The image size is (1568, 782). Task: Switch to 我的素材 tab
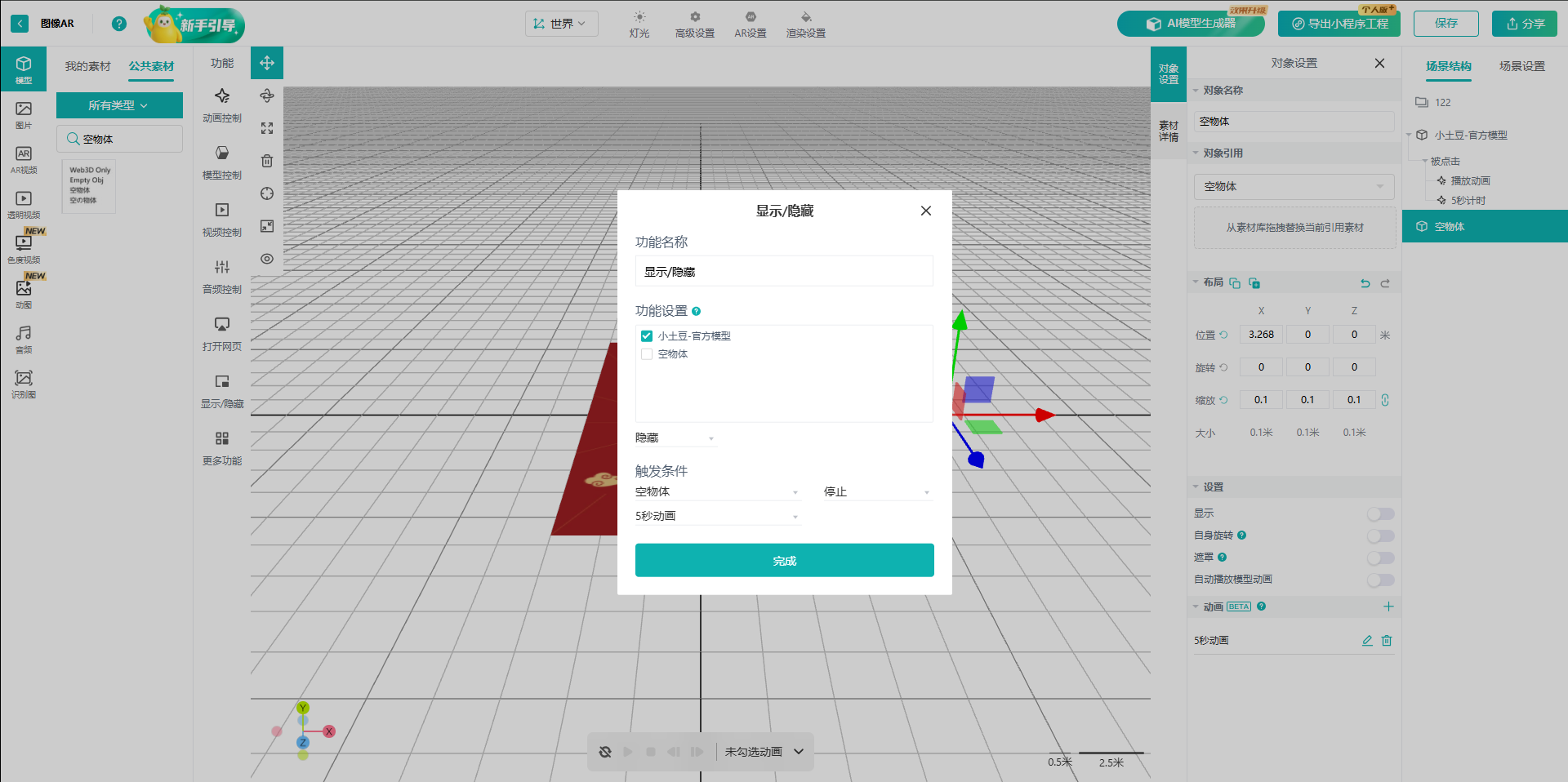pyautogui.click(x=87, y=66)
